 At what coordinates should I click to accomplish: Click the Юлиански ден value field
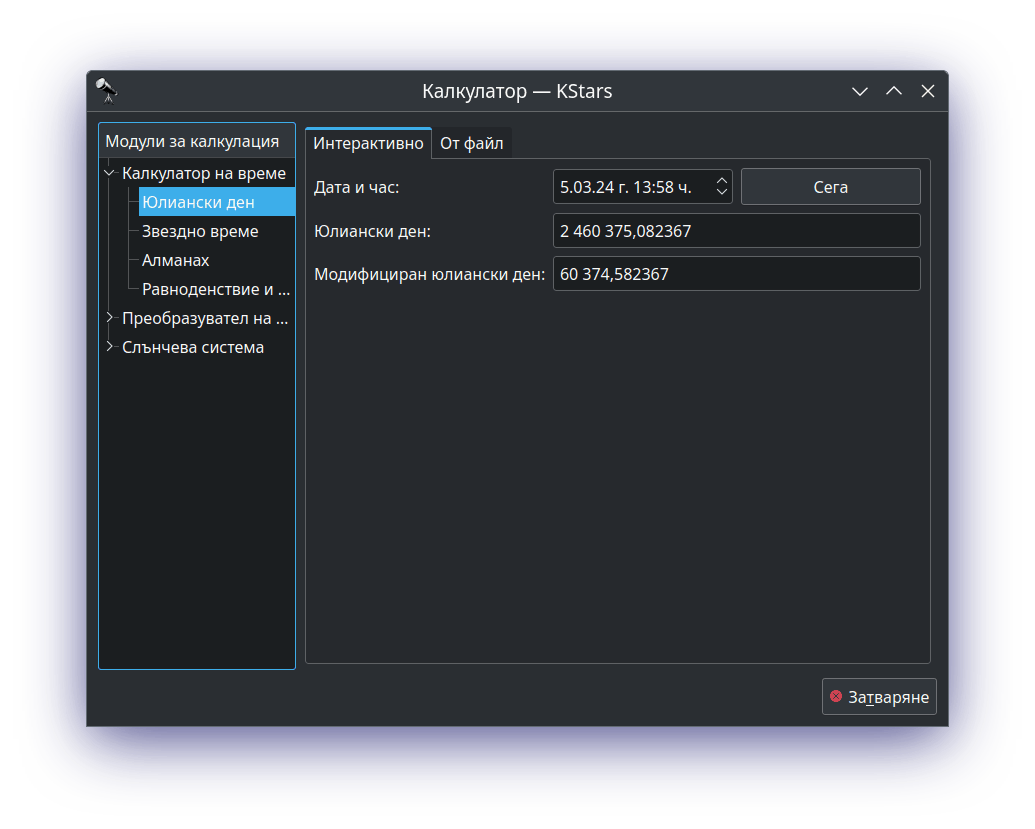pyautogui.click(x=736, y=231)
